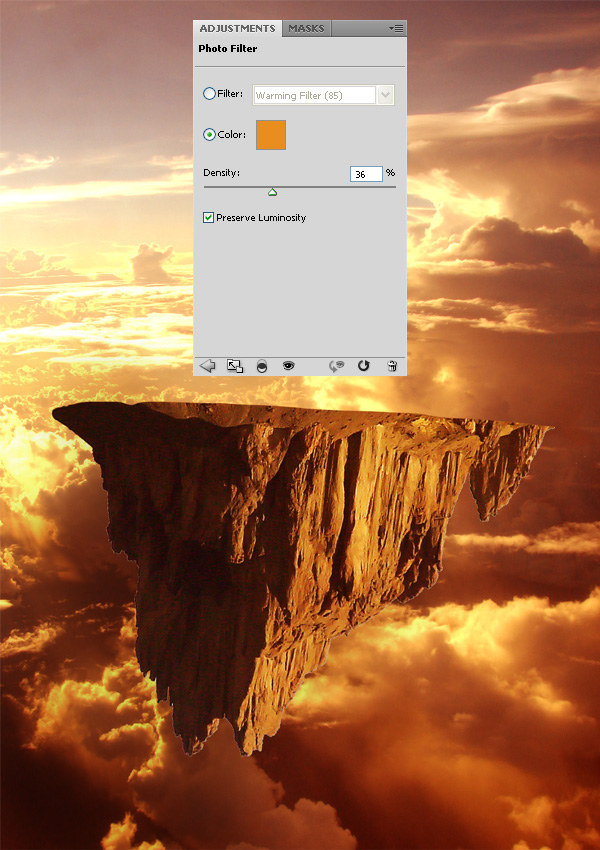Click the expanded view panel icon

[x=235, y=366]
